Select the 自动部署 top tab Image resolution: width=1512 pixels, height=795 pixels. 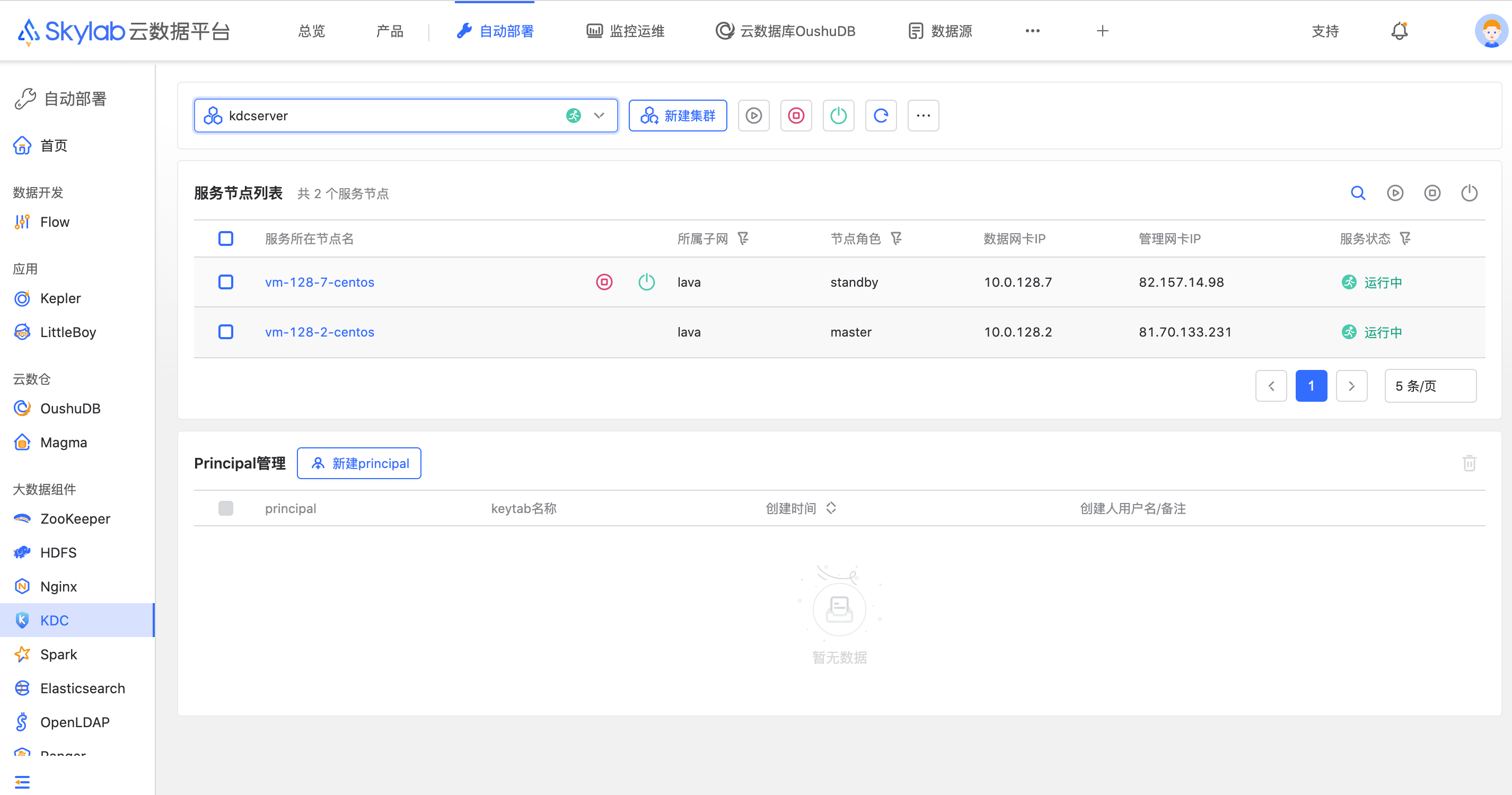click(x=495, y=31)
